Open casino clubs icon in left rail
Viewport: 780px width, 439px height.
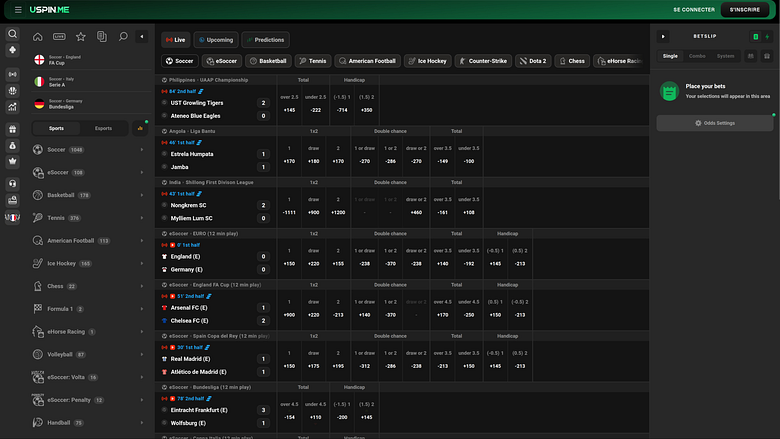pyautogui.click(x=12, y=50)
